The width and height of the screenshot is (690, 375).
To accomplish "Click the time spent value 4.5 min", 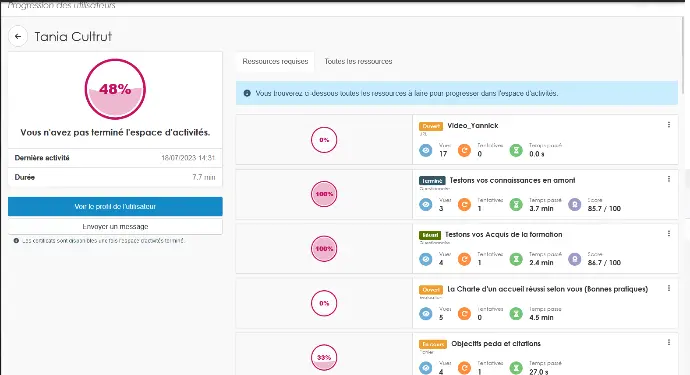I will point(541,317).
